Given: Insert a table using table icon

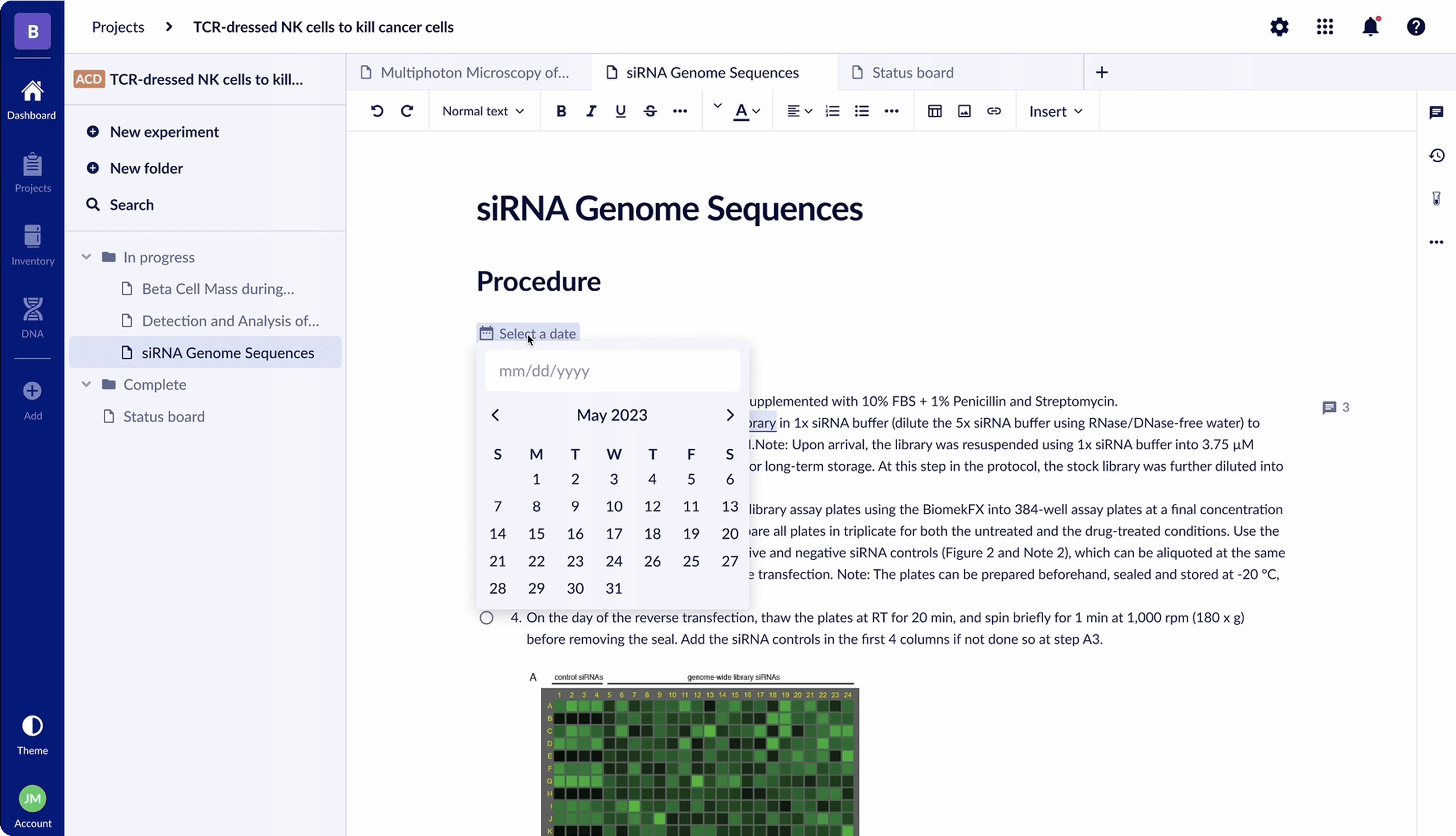Looking at the screenshot, I should coord(934,111).
